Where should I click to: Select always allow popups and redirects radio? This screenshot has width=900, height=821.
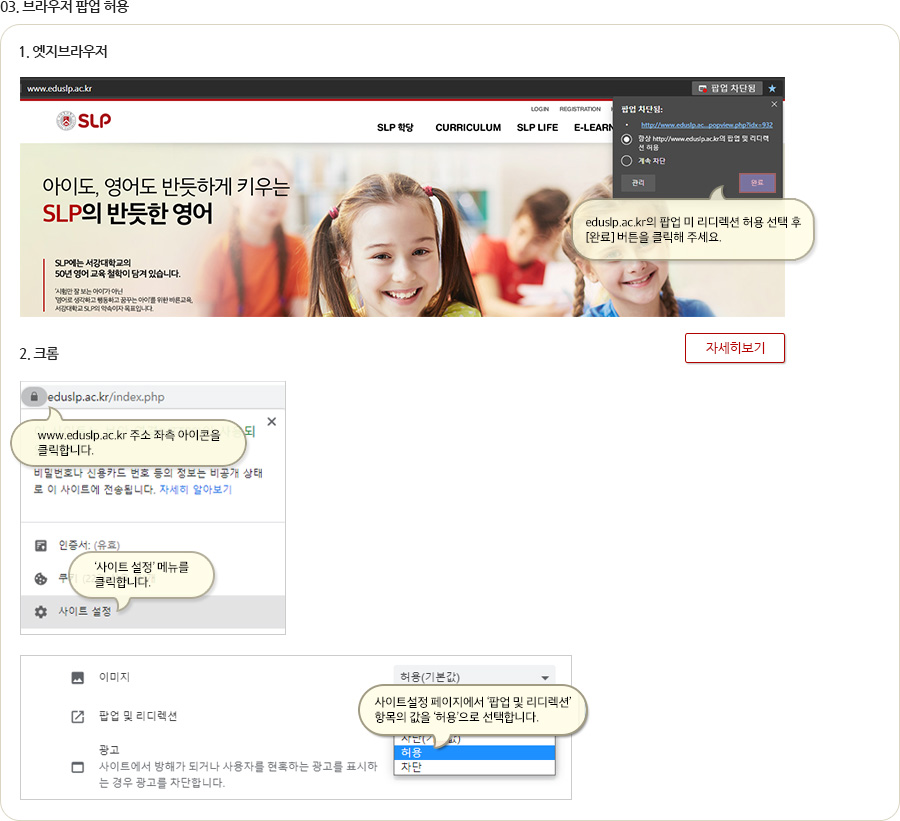coord(626,140)
